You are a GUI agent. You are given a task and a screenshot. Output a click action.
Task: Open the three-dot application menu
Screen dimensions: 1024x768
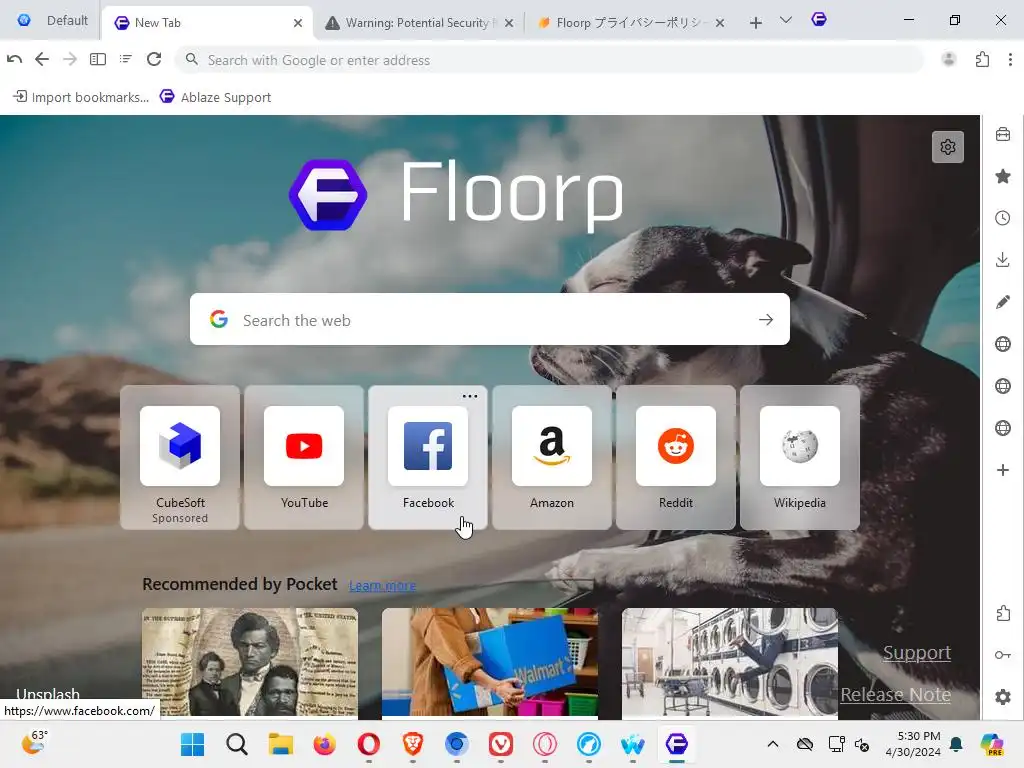click(x=1010, y=59)
